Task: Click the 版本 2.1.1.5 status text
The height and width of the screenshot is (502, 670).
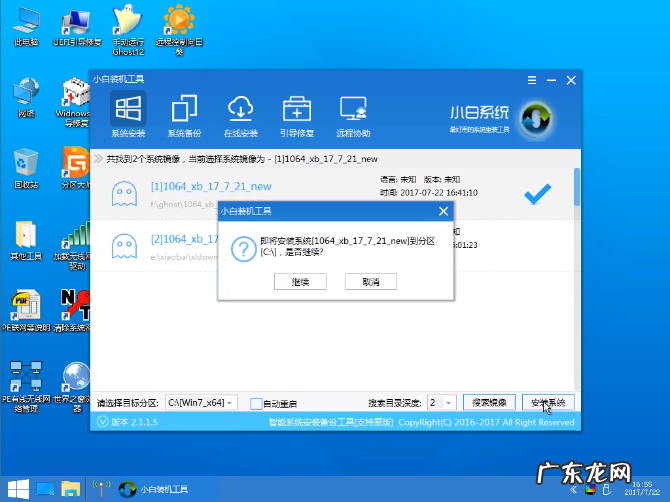Action: (134, 422)
